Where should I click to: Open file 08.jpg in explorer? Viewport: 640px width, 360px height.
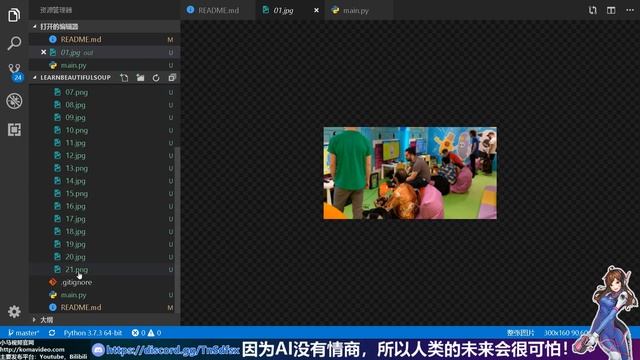pyautogui.click(x=102, y=105)
